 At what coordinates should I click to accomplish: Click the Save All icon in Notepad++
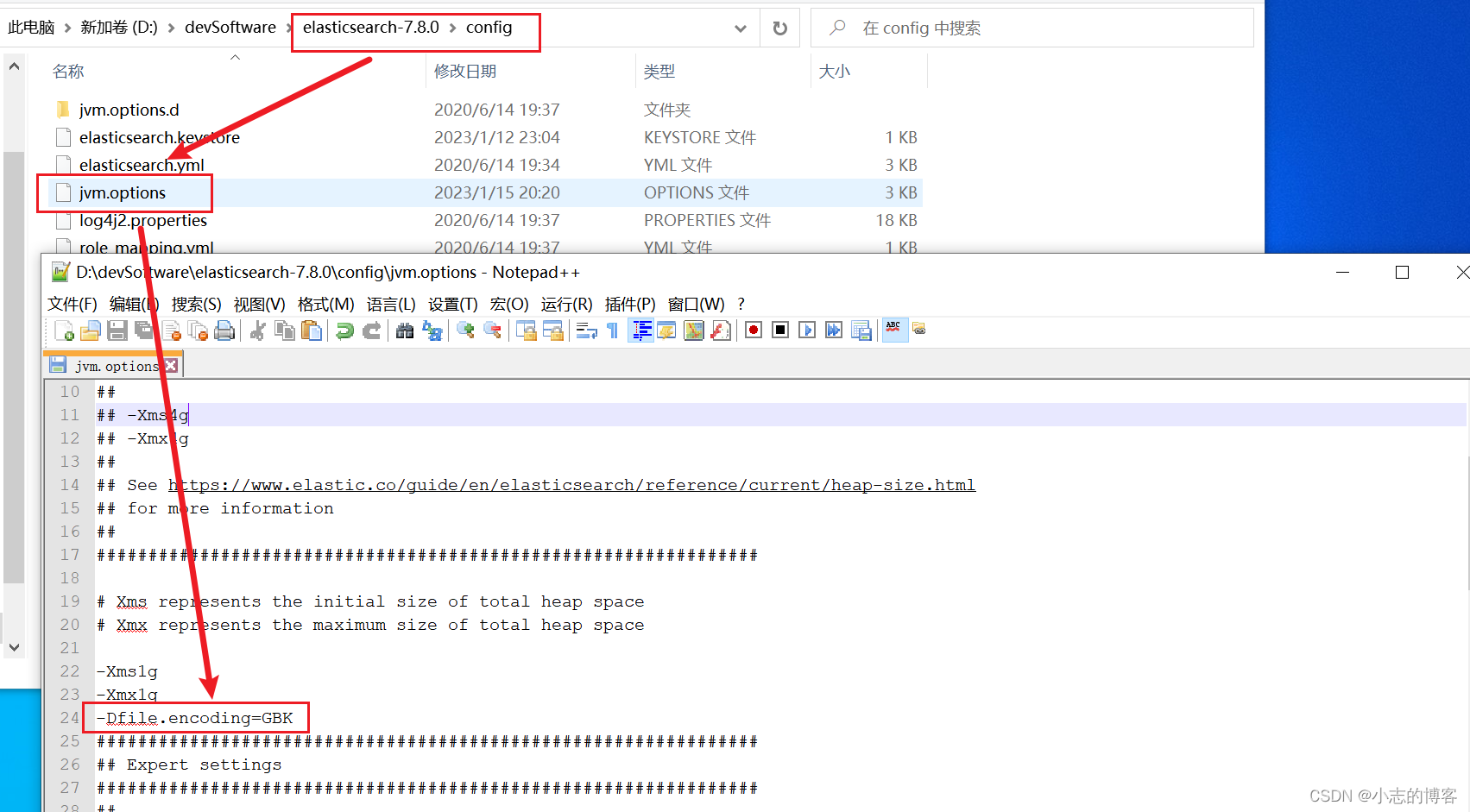pyautogui.click(x=144, y=330)
